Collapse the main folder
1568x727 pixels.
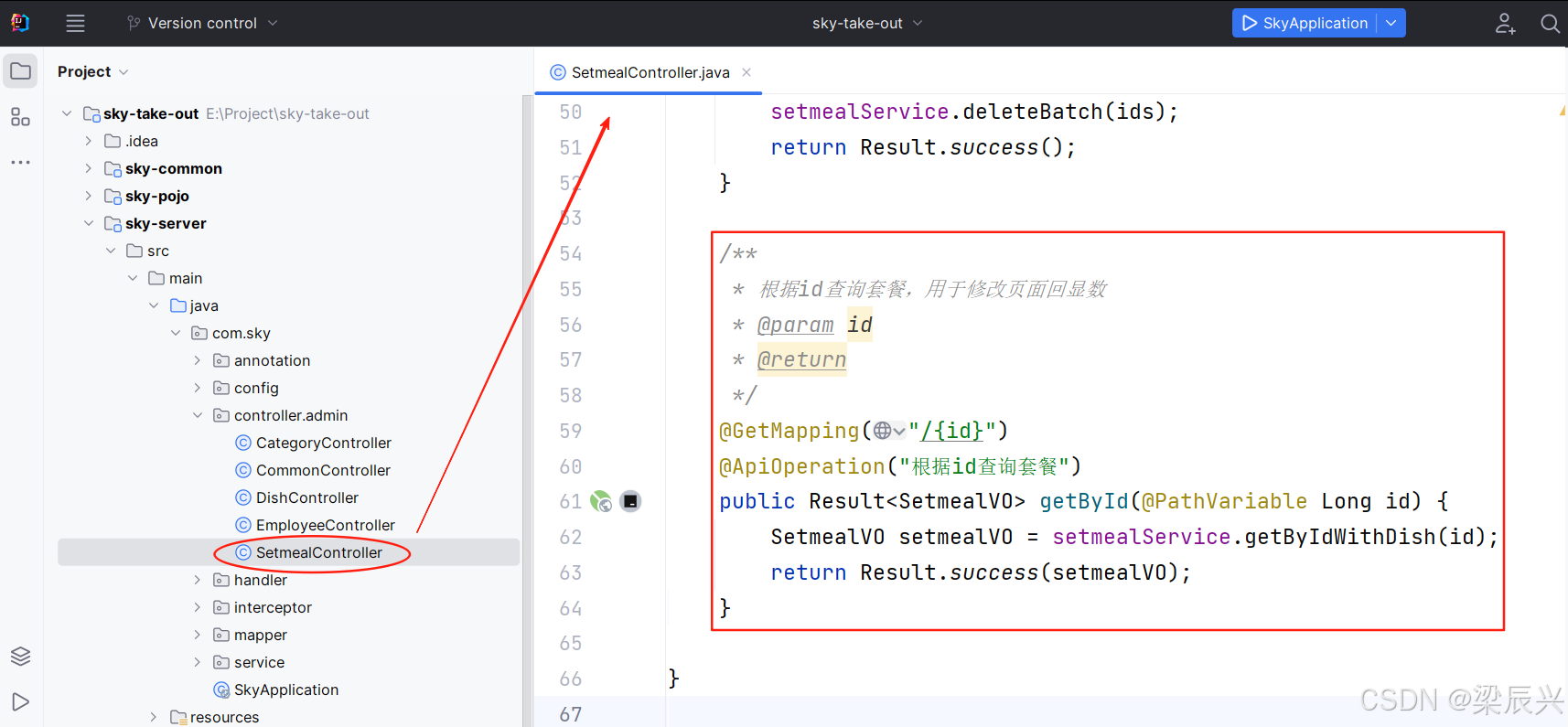133,278
